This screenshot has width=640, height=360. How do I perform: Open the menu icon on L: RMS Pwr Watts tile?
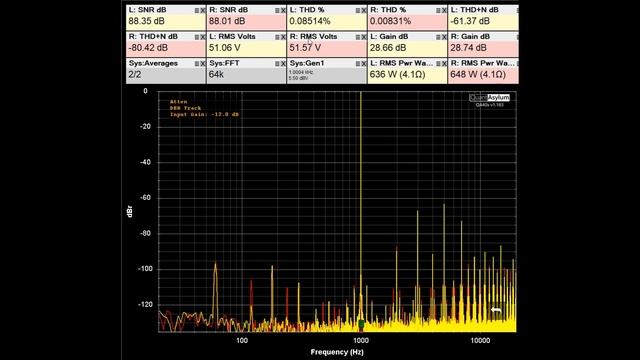click(x=438, y=64)
